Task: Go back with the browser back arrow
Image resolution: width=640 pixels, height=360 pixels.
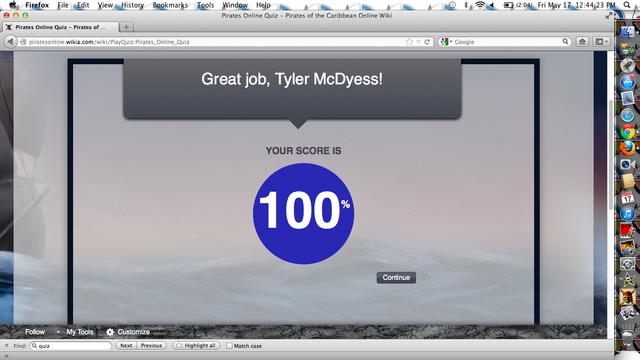Action: point(10,42)
